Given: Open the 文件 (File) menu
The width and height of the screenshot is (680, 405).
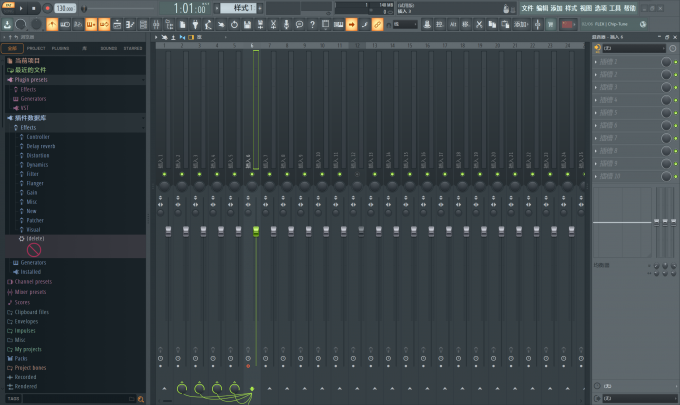Looking at the screenshot, I should [x=527, y=8].
